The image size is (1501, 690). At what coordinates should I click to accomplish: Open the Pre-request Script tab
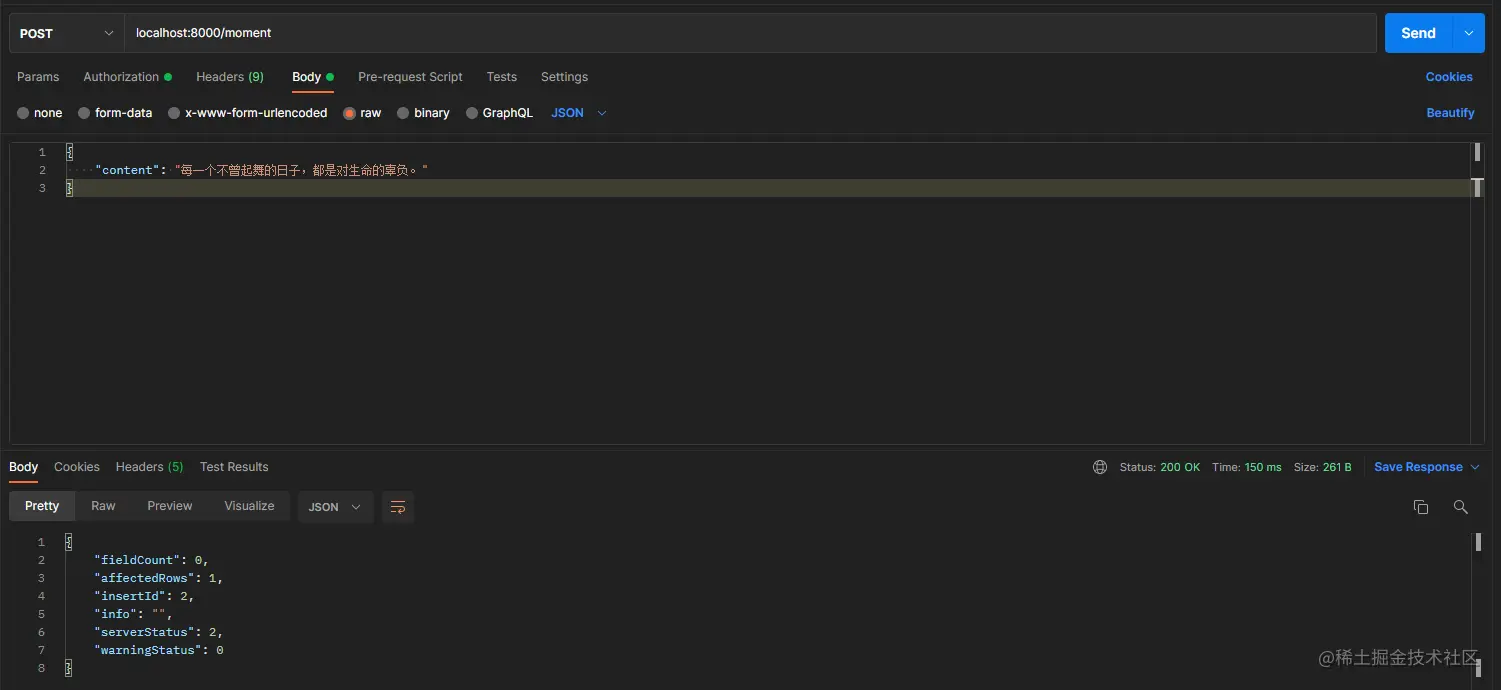click(410, 77)
